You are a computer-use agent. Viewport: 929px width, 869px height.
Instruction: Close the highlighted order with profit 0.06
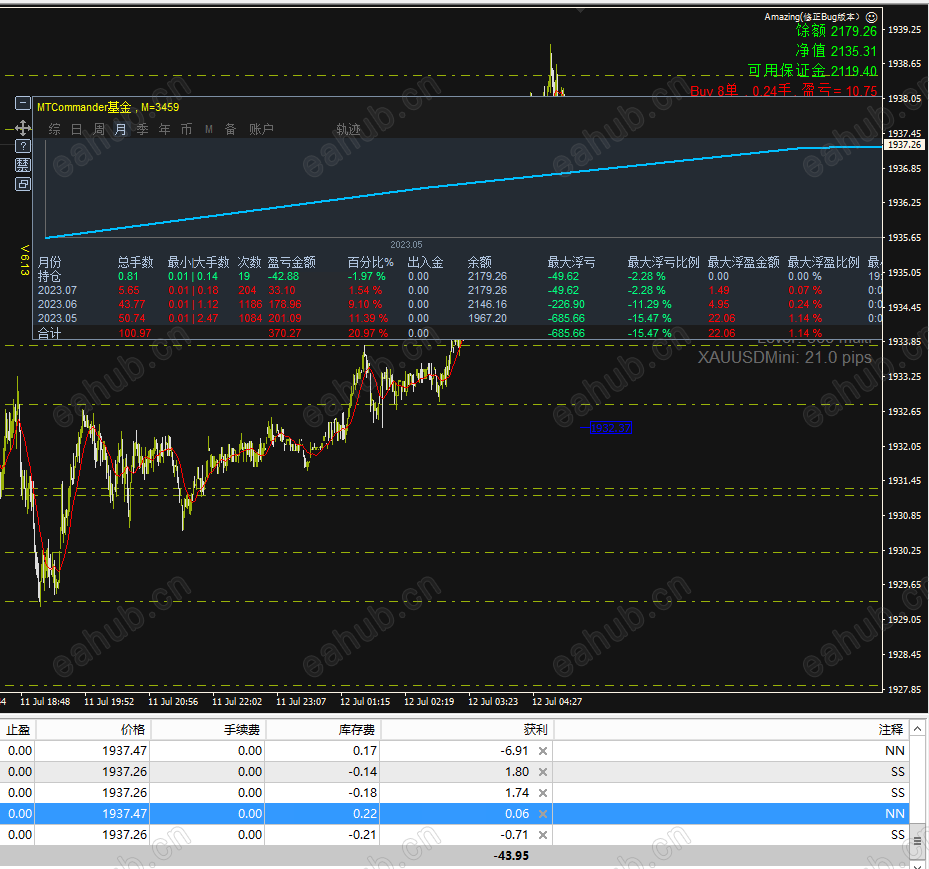[543, 814]
